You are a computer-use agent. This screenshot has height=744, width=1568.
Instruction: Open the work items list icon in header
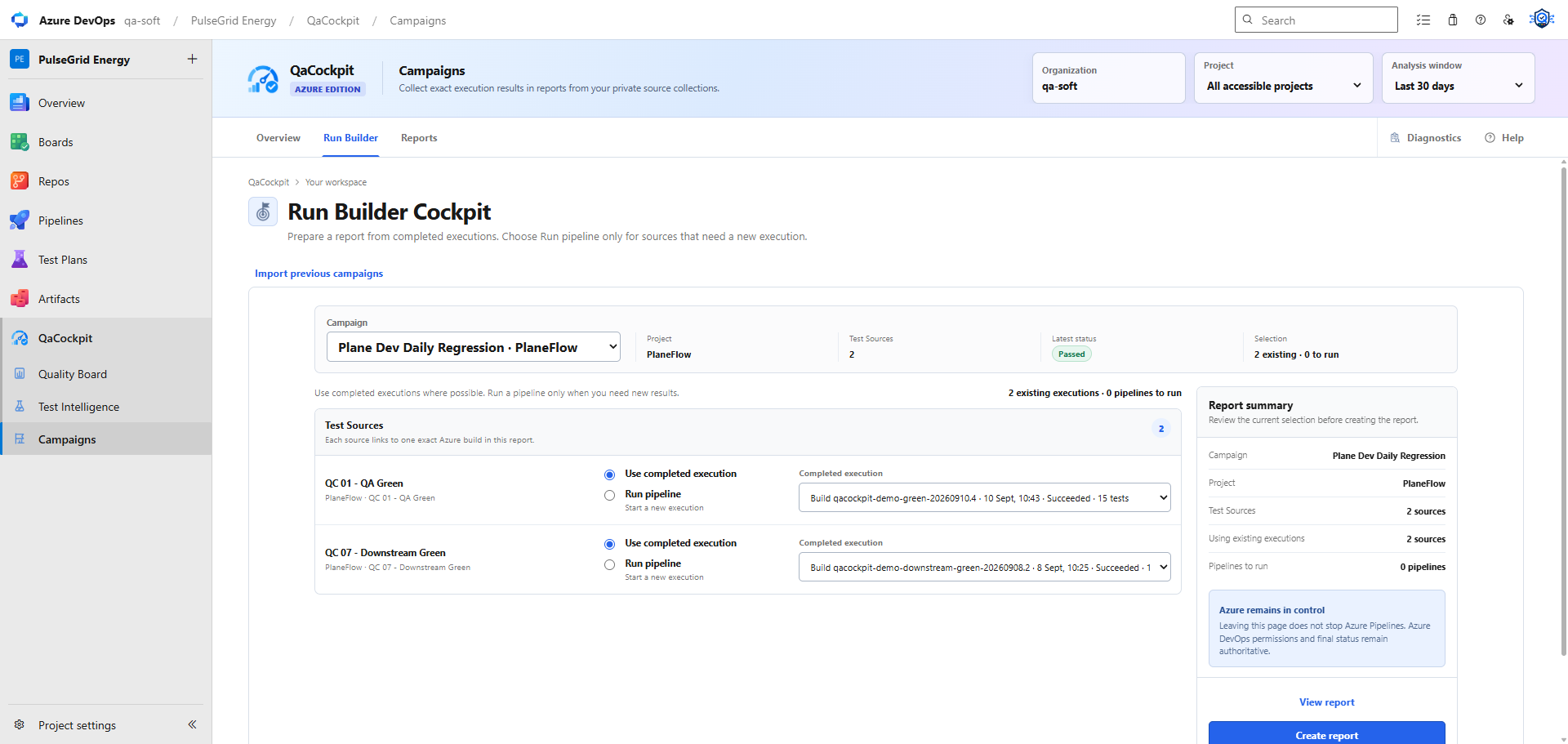1423,20
